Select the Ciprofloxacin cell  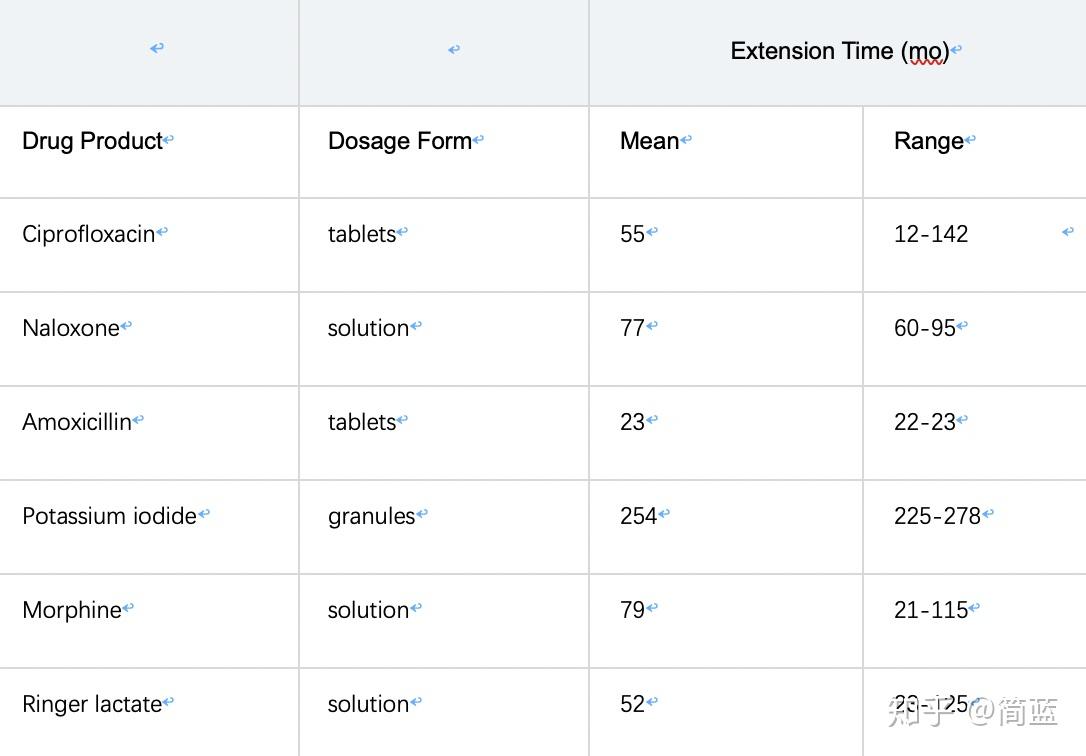89,234
